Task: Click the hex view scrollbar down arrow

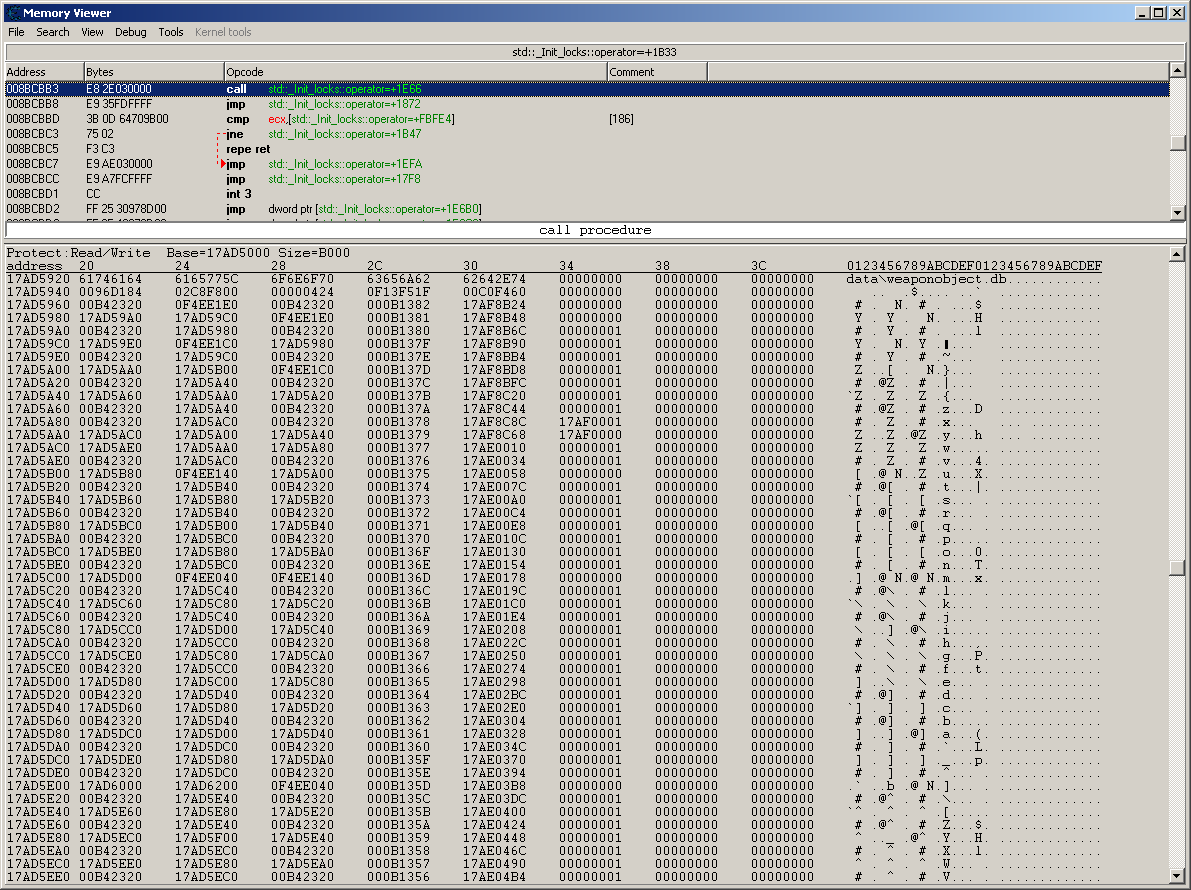Action: [1178, 876]
